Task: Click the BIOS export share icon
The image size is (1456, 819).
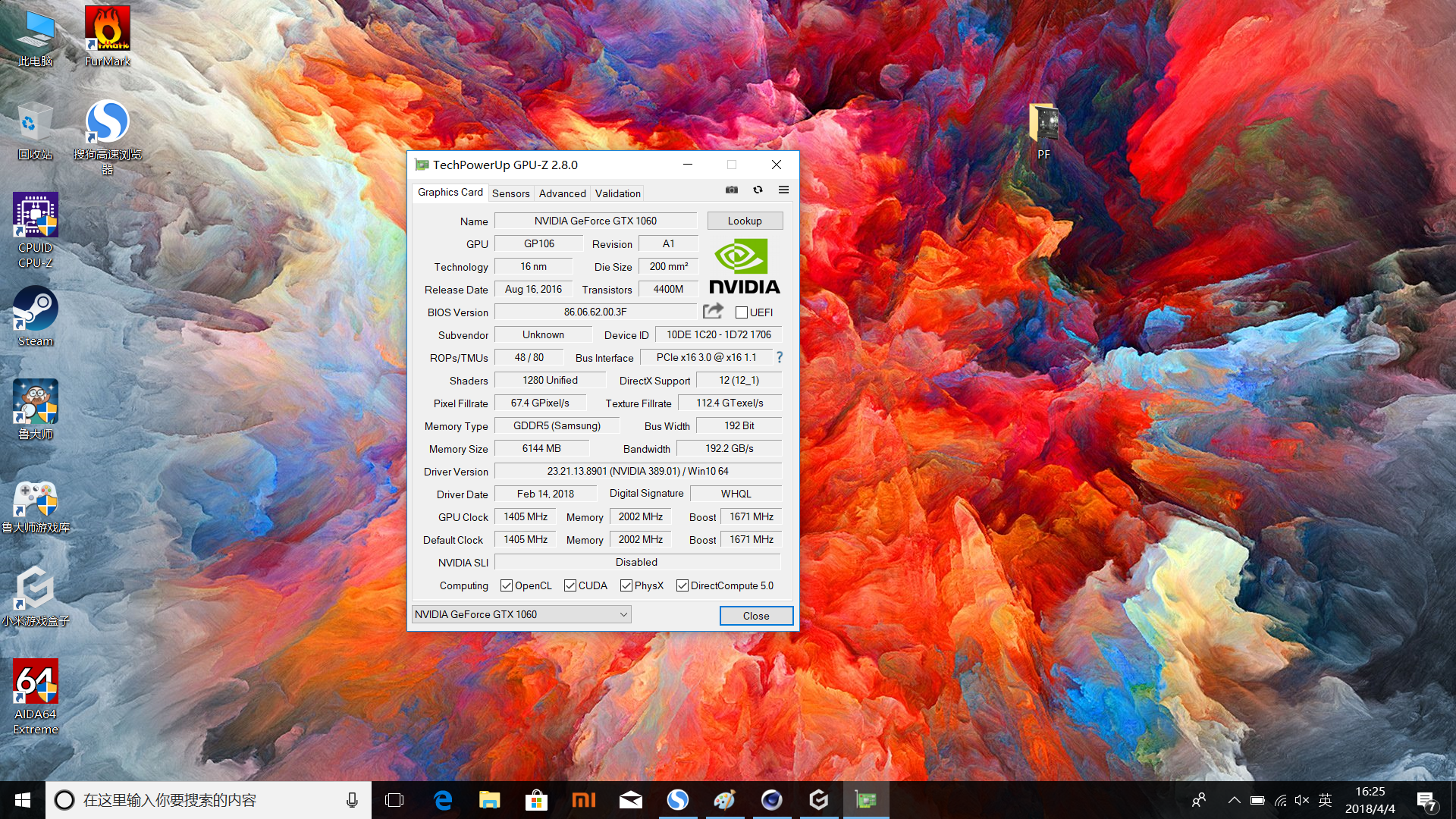Action: [713, 311]
